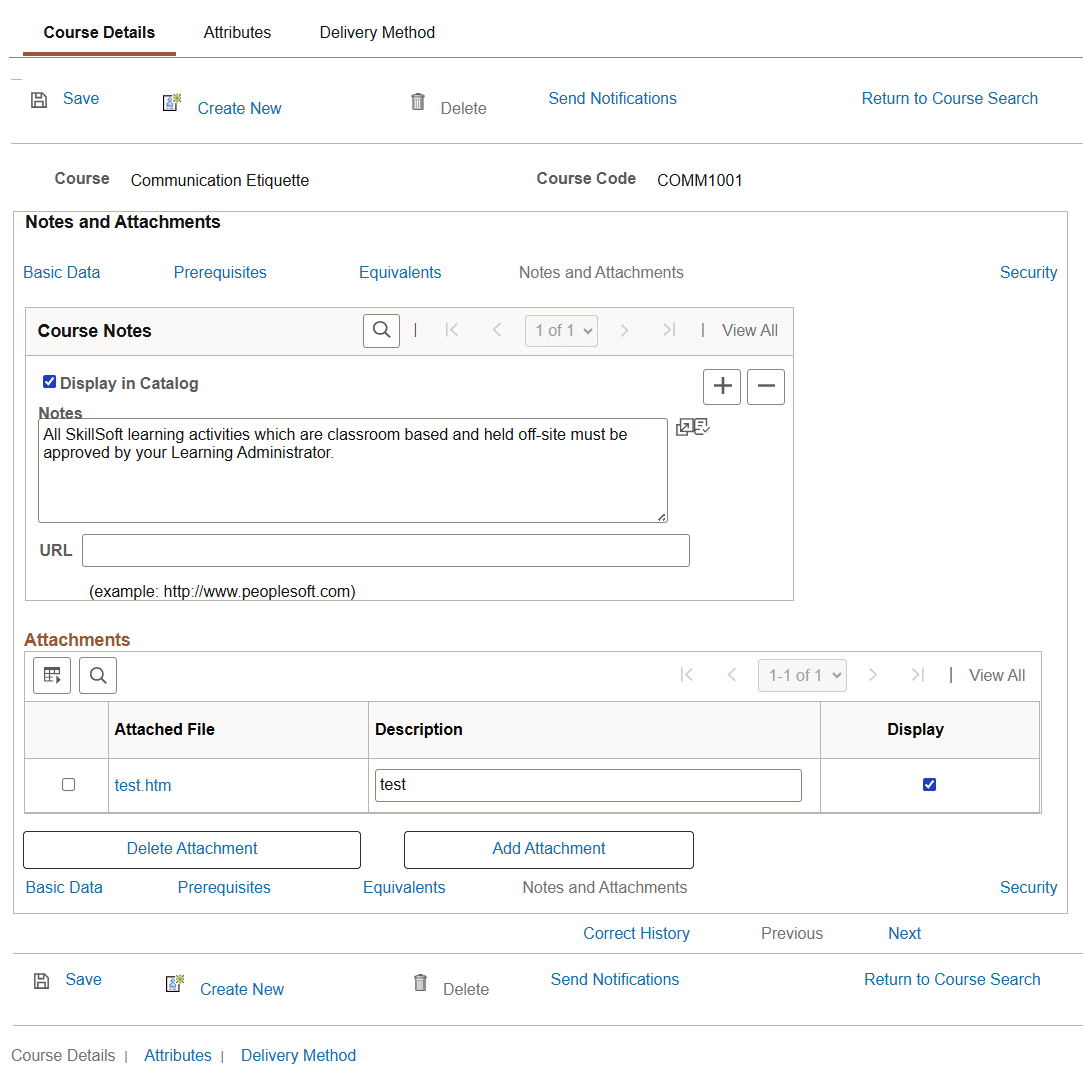Open footer Delivery Method link
Screen dimensions: 1083x1079
[x=298, y=1056]
